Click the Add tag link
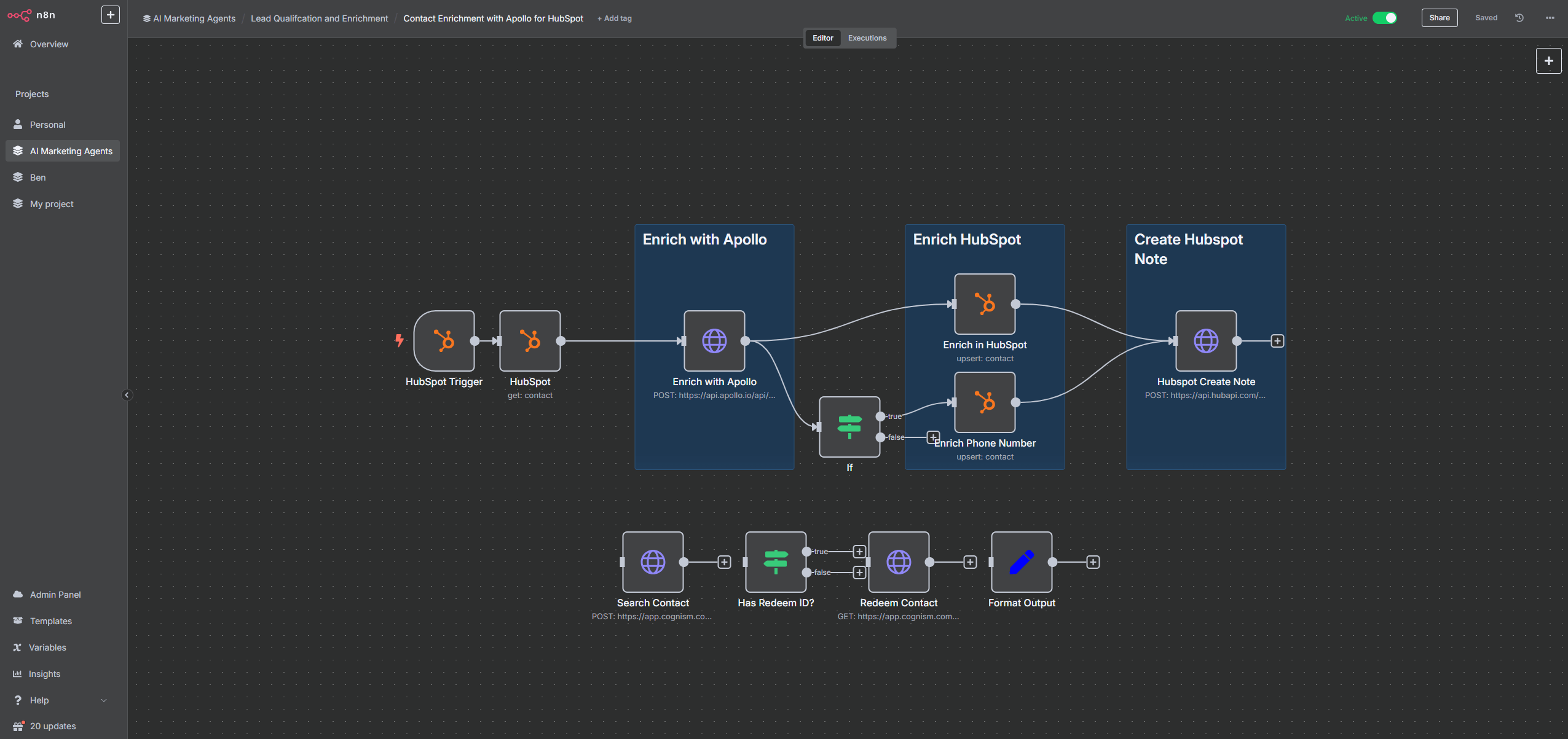 (x=614, y=18)
